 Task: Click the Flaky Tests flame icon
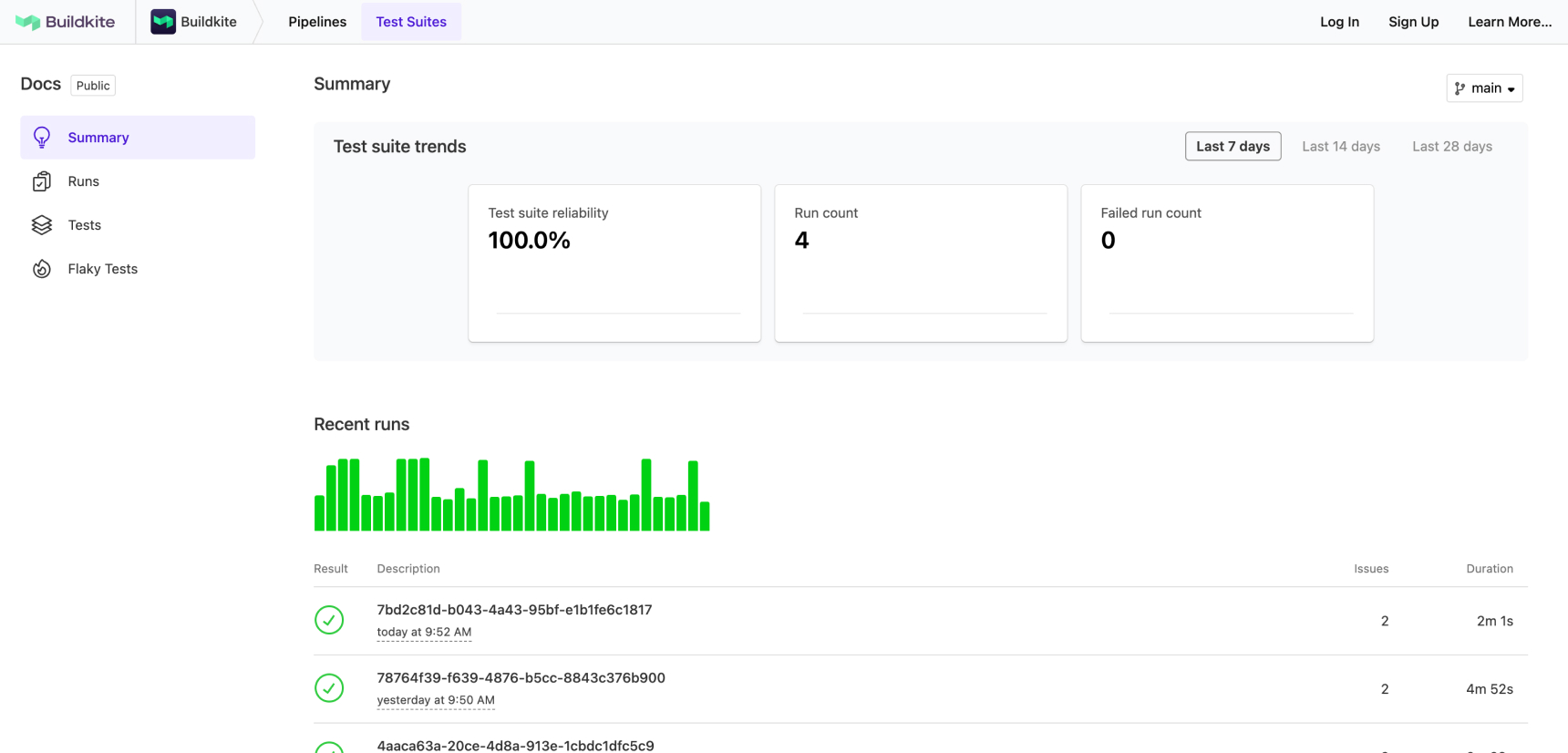coord(42,269)
